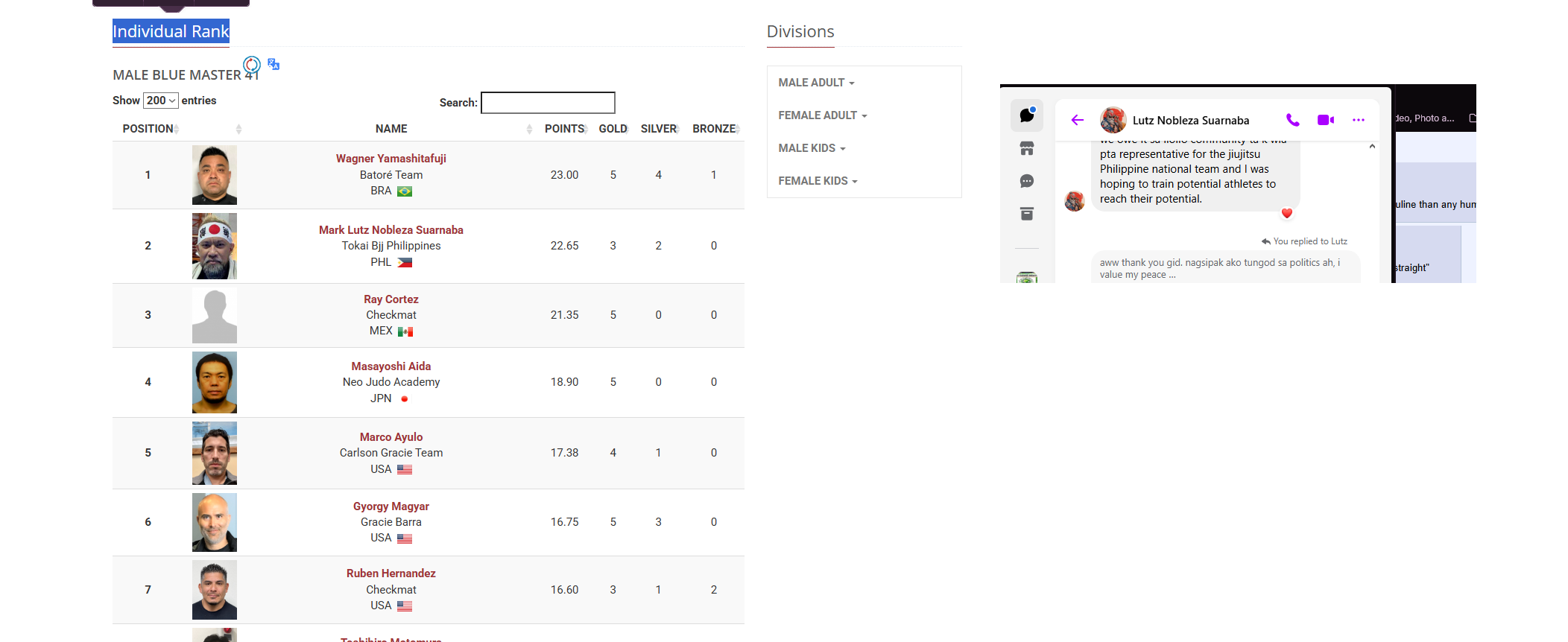
Task: Click the translate icon near MALE BLUE MASTER
Action: click(x=274, y=64)
